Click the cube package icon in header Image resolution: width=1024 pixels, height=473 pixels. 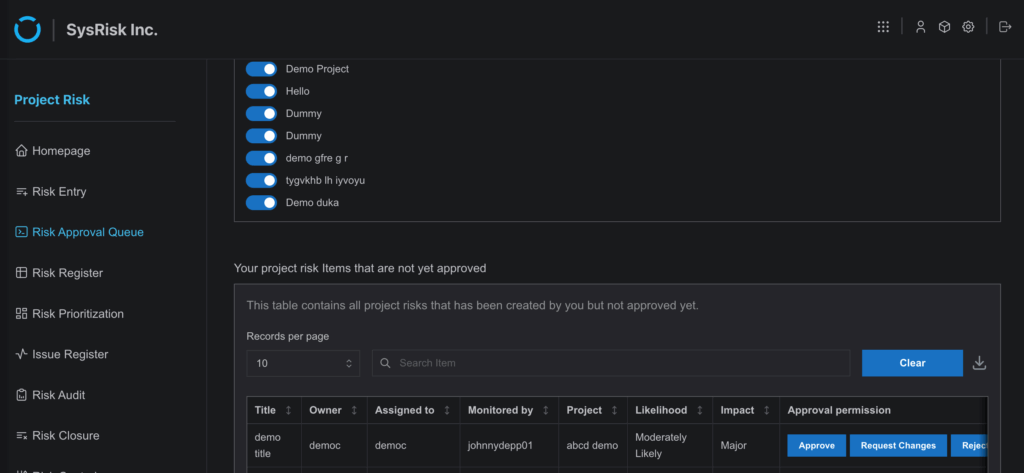944,27
